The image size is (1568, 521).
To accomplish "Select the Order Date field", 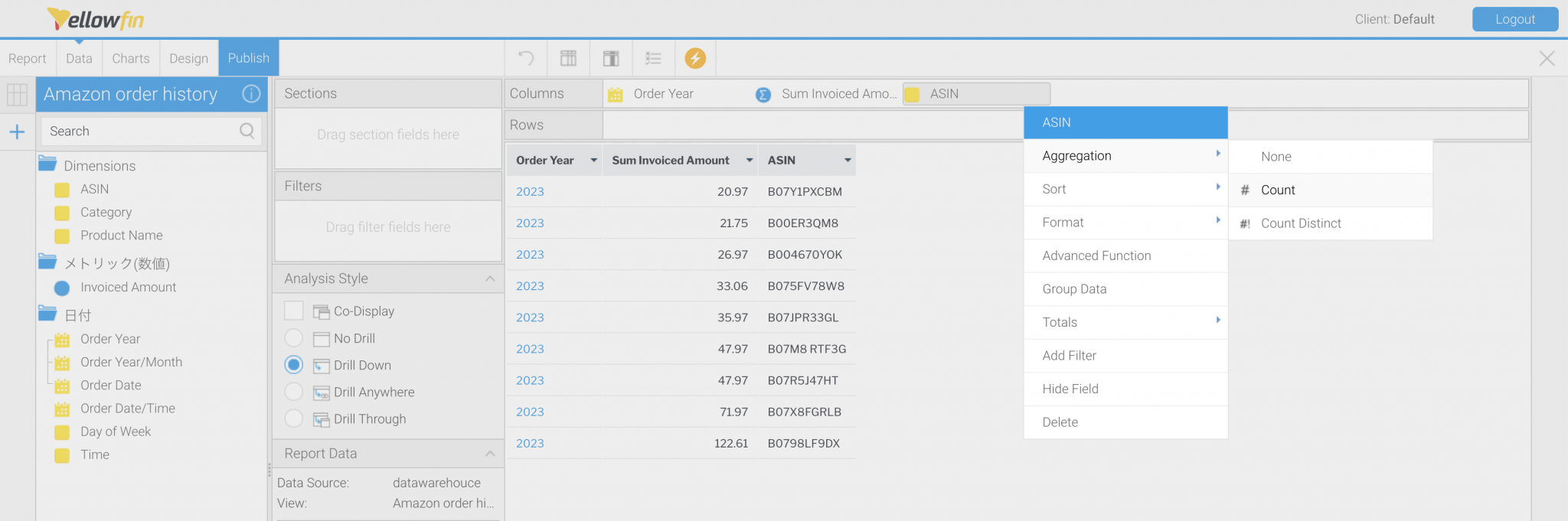I will click(110, 386).
